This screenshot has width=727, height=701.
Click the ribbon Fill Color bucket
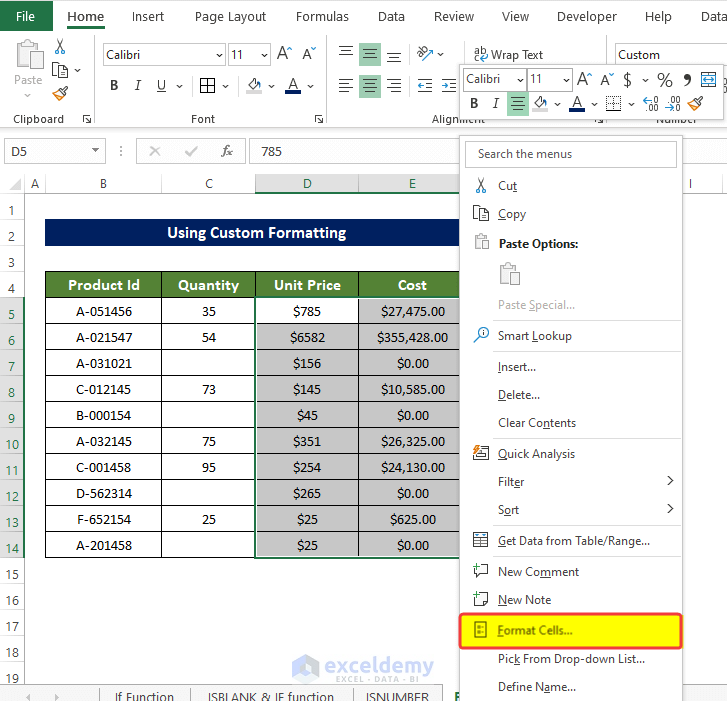point(254,86)
